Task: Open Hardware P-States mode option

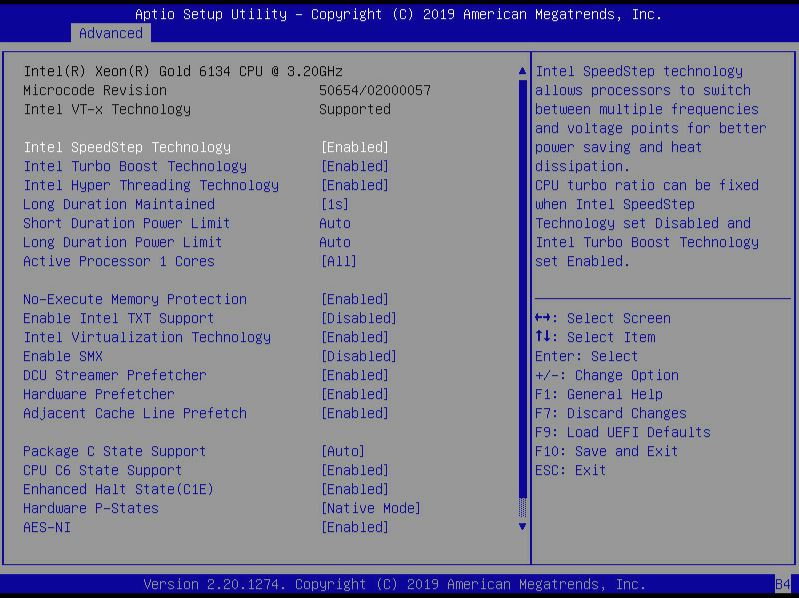Action: [x=91, y=508]
